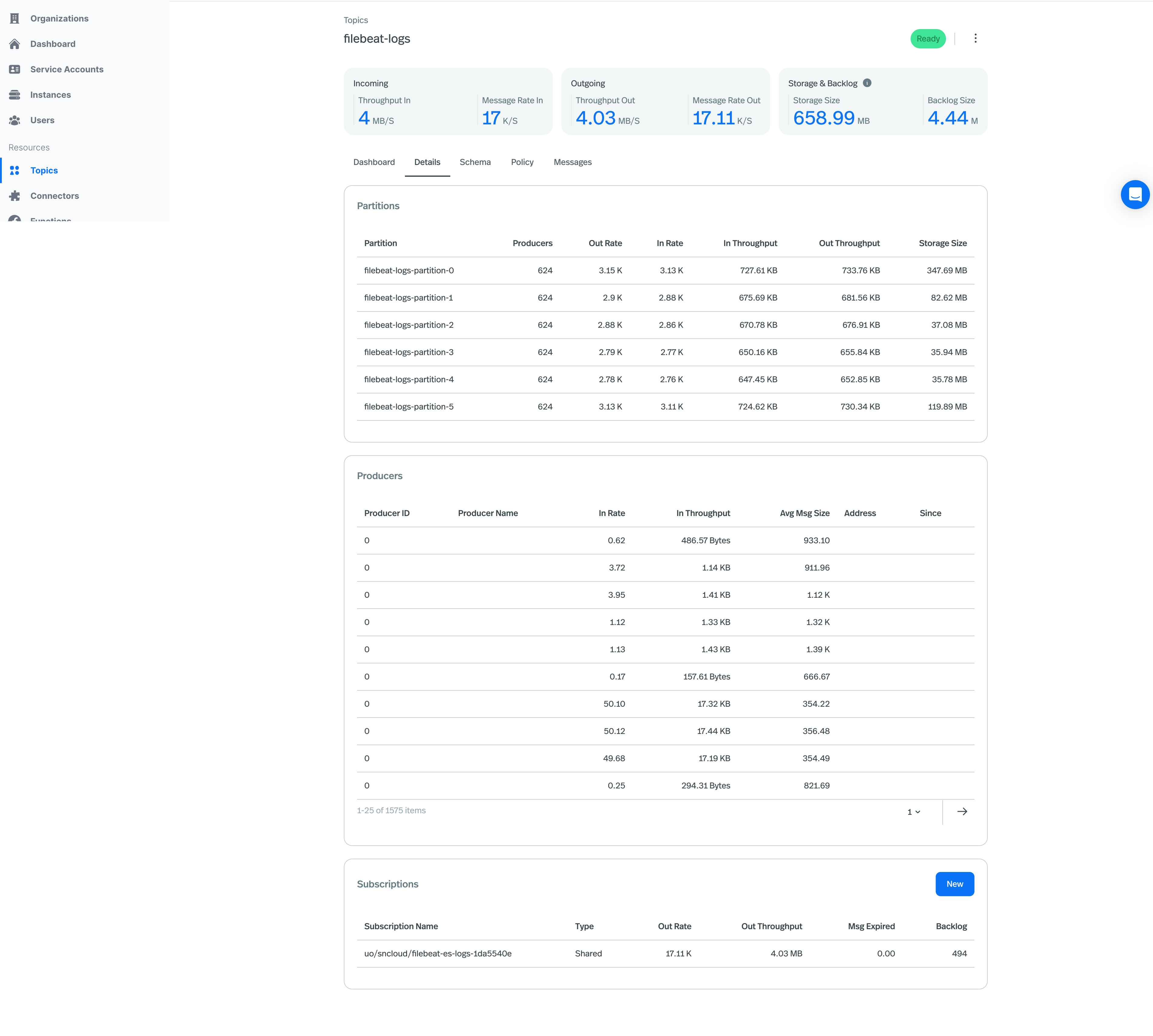Image resolution: width=1153 pixels, height=1036 pixels.
Task: Go to next page of producers
Action: point(962,811)
